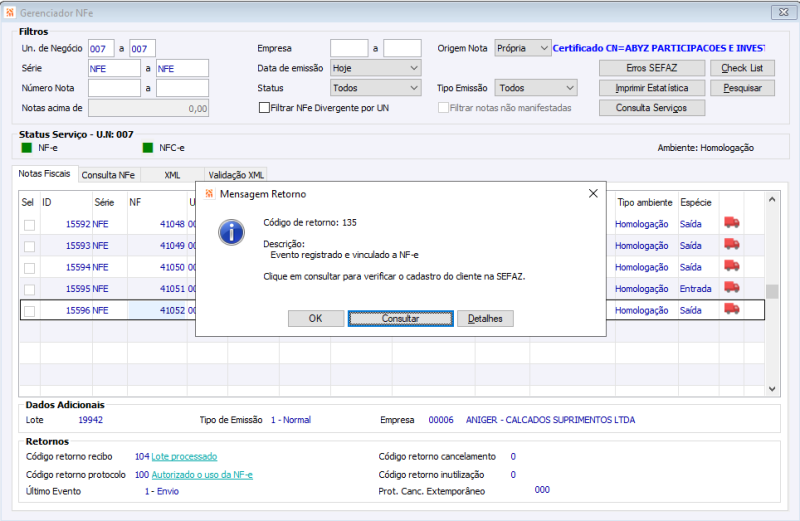Click the first Número Nota field
The width and height of the screenshot is (800, 521).
point(114,88)
